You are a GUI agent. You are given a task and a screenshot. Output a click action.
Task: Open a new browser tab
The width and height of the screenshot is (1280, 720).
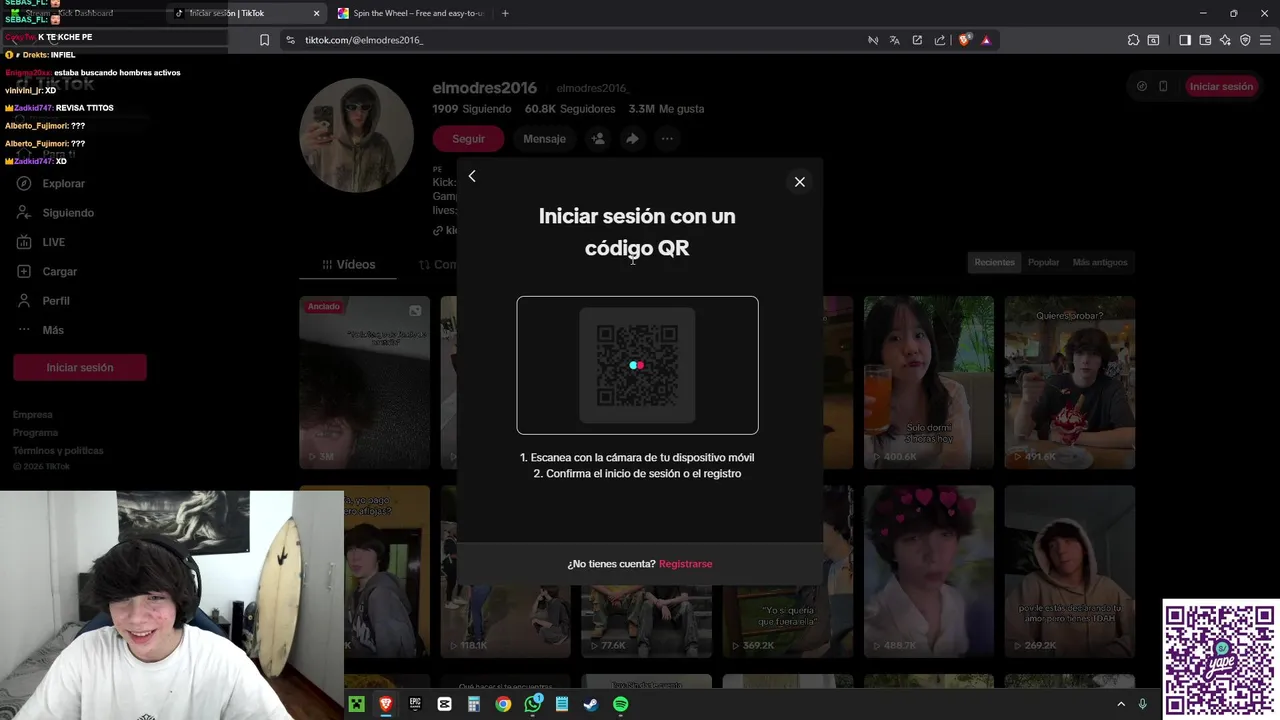click(x=505, y=13)
